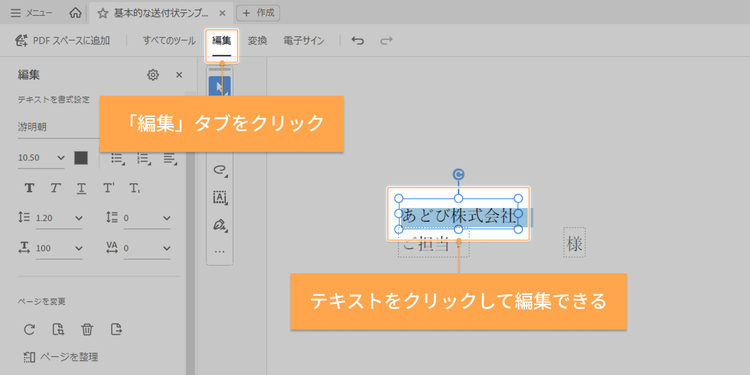Show more quick tools (...)
Image resolution: width=750 pixels, height=375 pixels.
pyautogui.click(x=220, y=251)
